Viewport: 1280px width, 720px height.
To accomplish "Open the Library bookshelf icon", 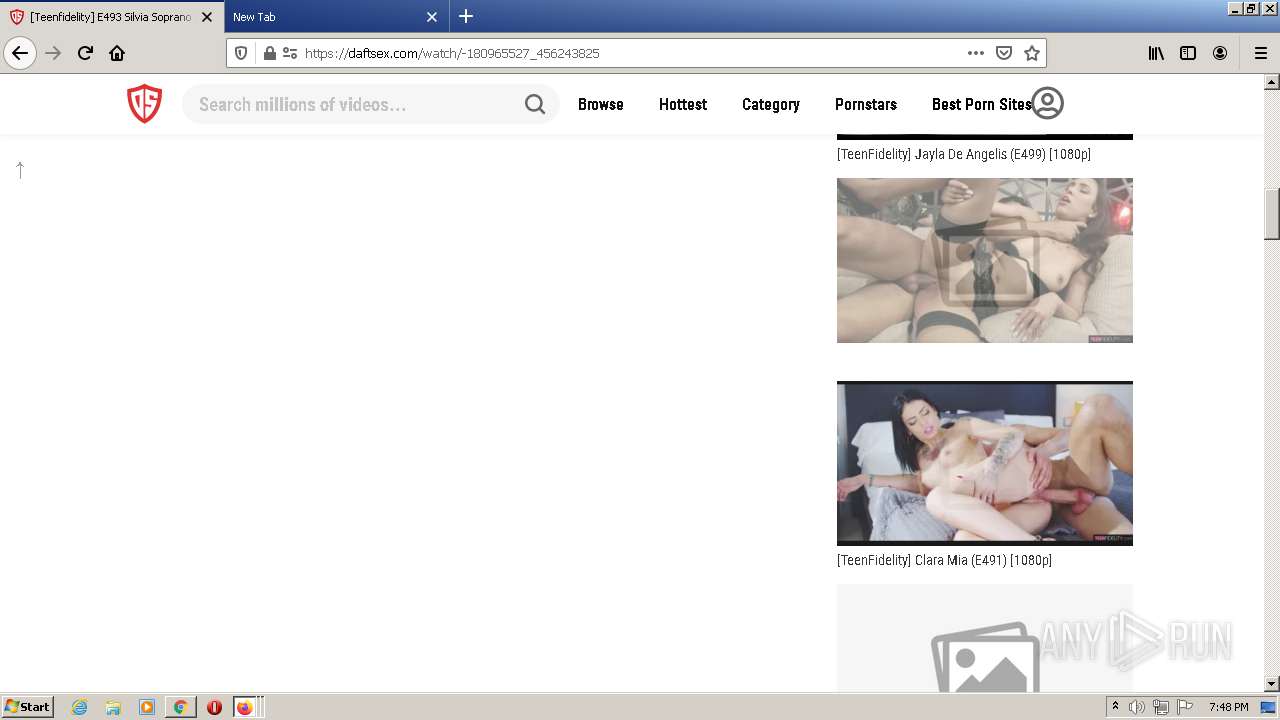I will (x=1156, y=53).
